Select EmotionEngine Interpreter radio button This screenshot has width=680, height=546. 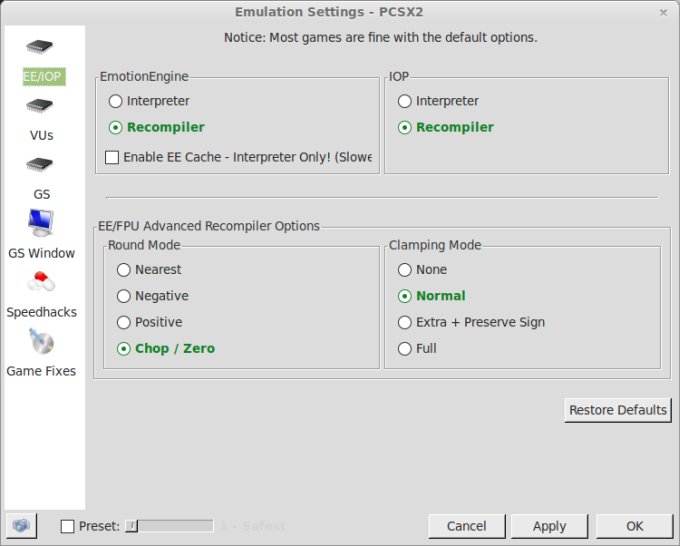click(115, 101)
